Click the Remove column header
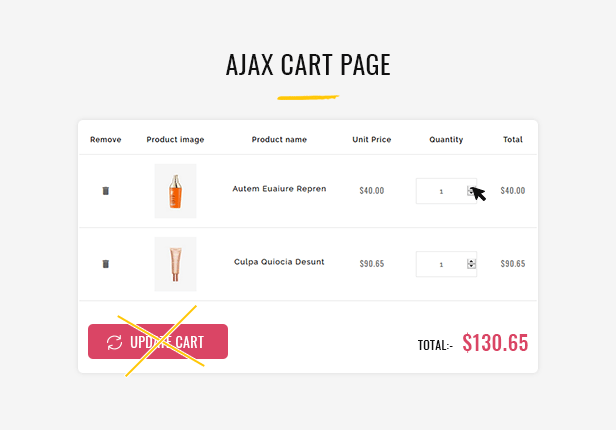616x430 pixels. coord(106,139)
